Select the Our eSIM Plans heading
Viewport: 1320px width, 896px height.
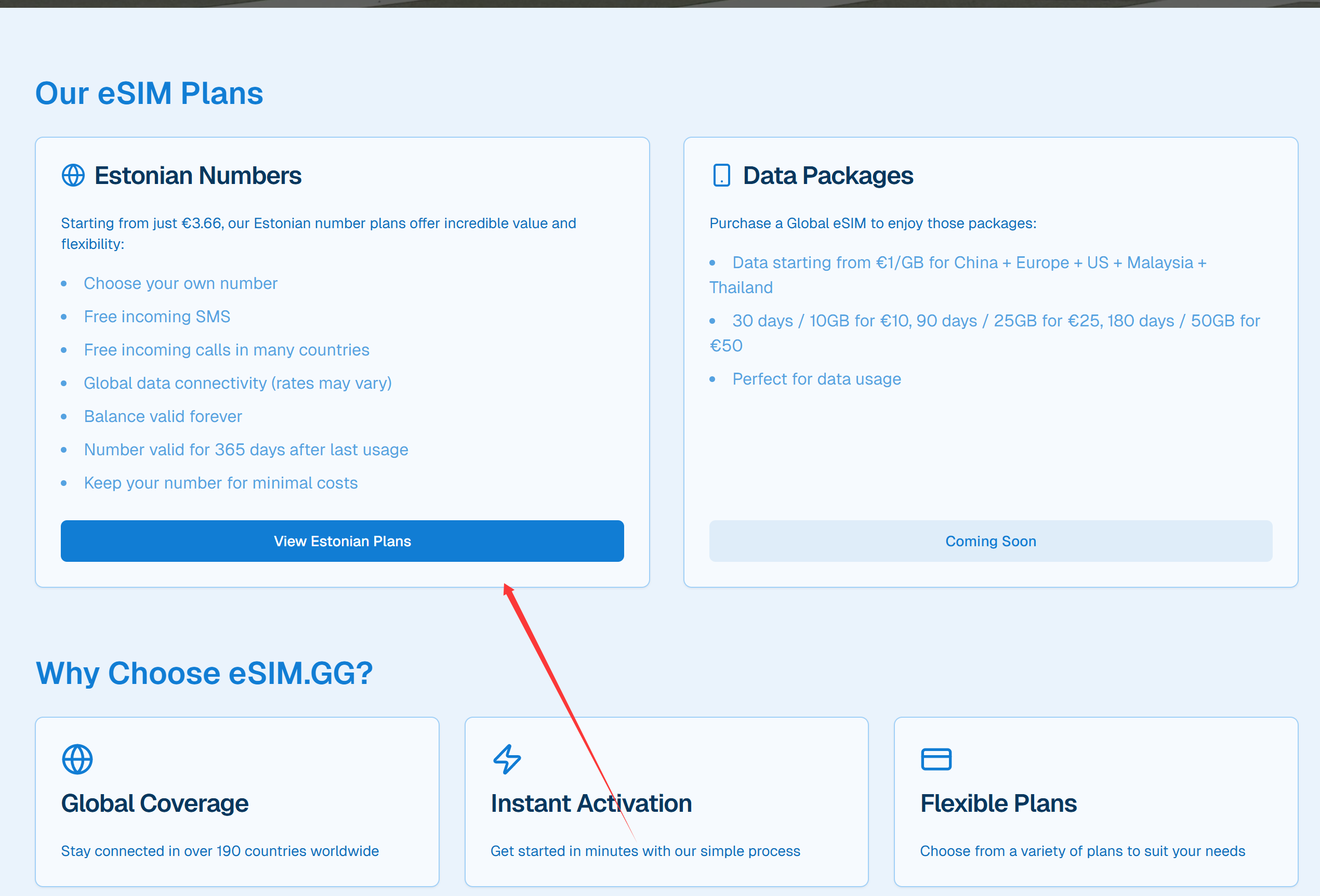point(149,93)
